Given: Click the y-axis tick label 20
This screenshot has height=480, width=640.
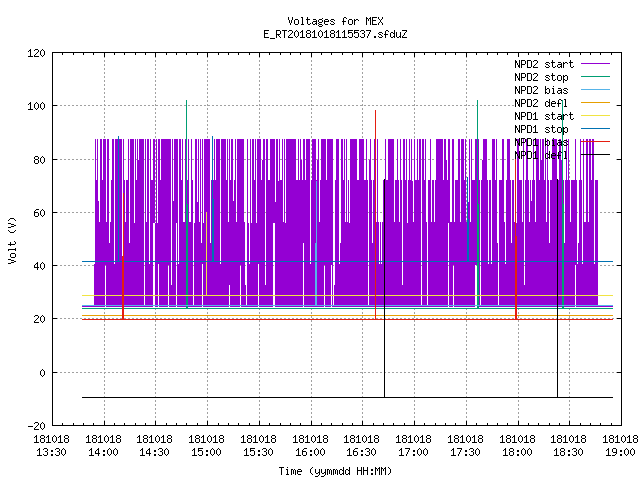Looking at the screenshot, I should coord(39,319).
